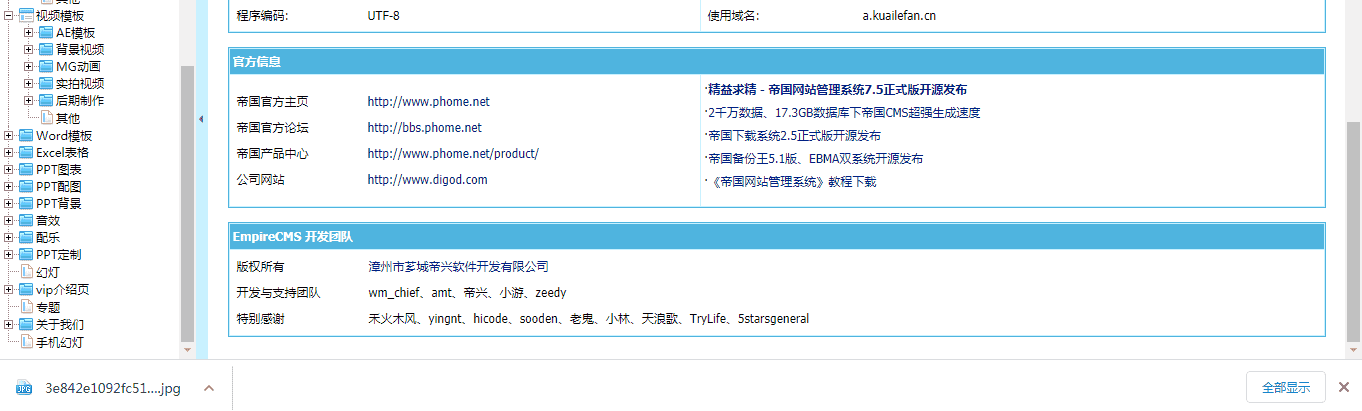The image size is (1362, 411).
Task: Select the 专题 tree label
Action: (48, 307)
